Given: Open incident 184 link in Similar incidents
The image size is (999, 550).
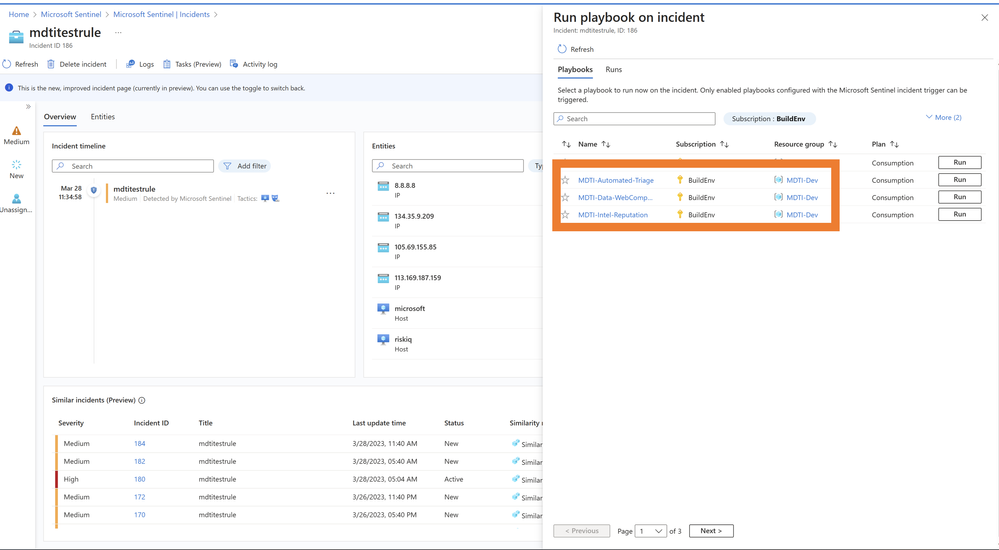Looking at the screenshot, I should click(x=140, y=444).
